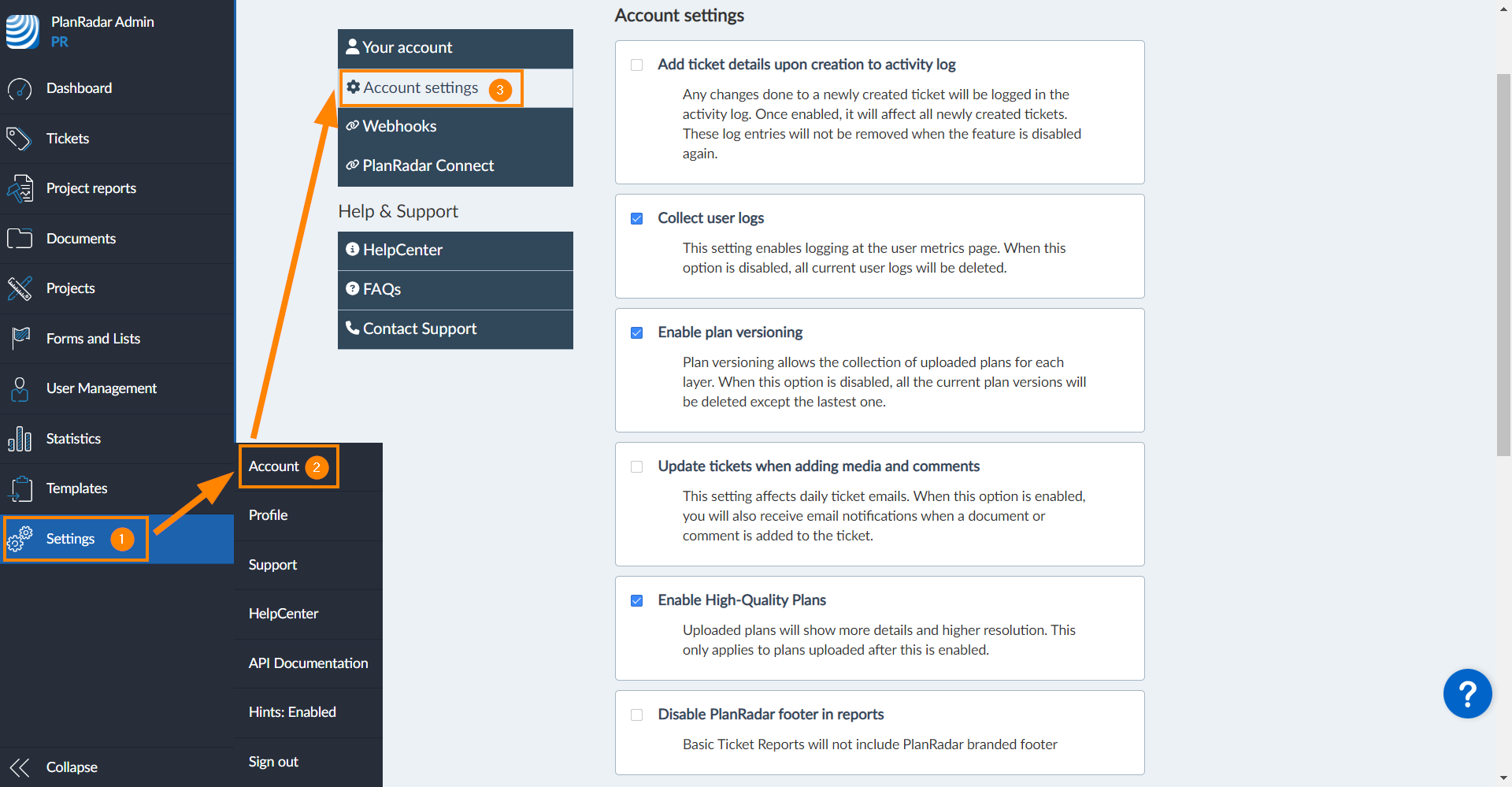Click the person icon beside Your account
The image size is (1512, 787).
(x=353, y=46)
